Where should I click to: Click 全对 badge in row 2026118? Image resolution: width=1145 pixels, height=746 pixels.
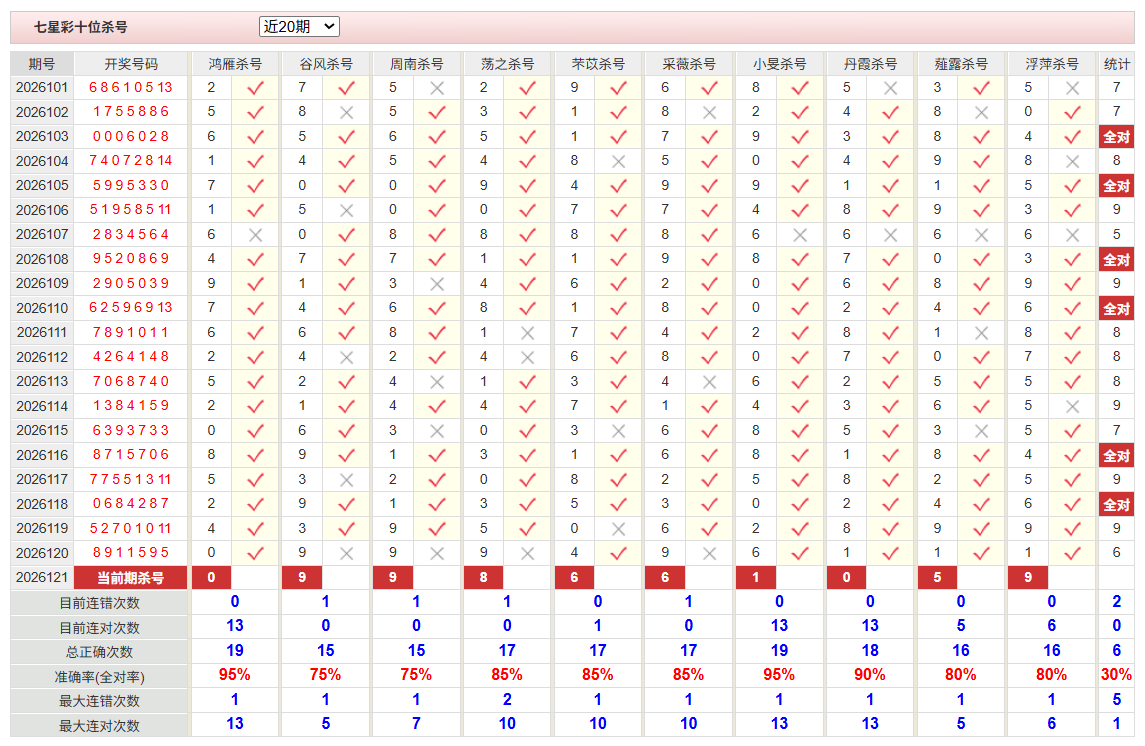click(x=1117, y=504)
